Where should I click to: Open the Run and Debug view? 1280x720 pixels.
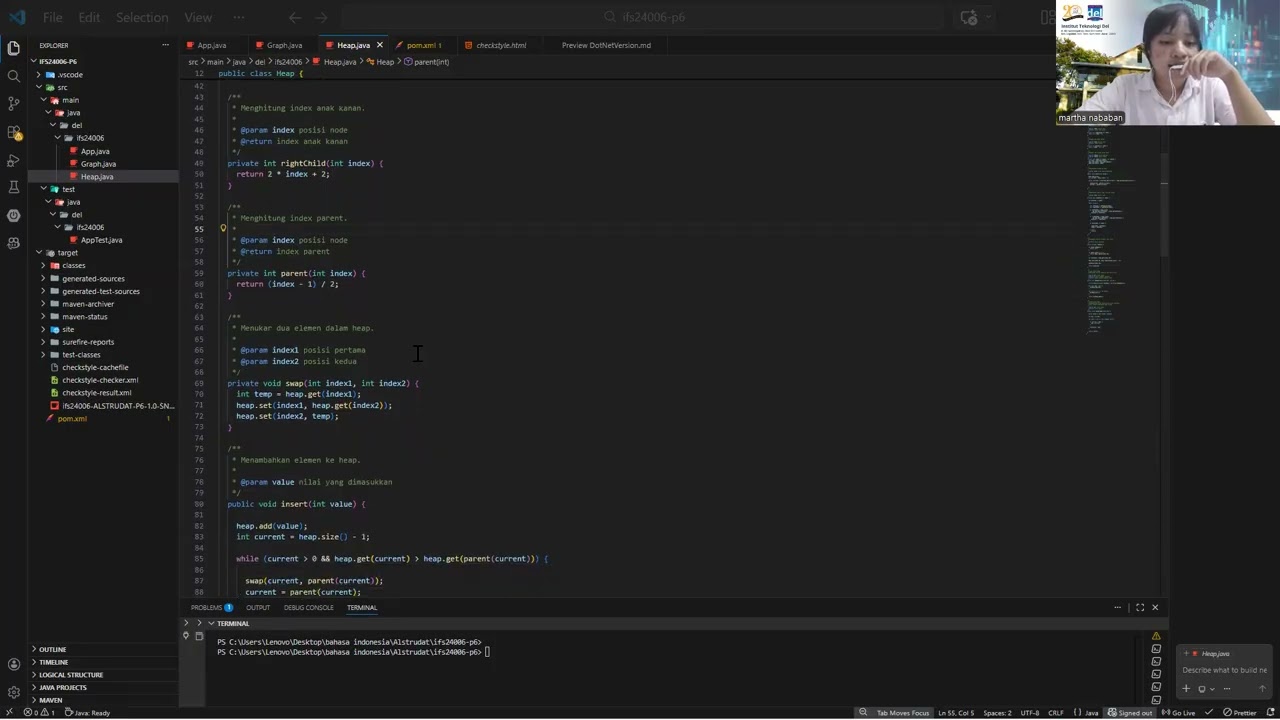coord(14,160)
